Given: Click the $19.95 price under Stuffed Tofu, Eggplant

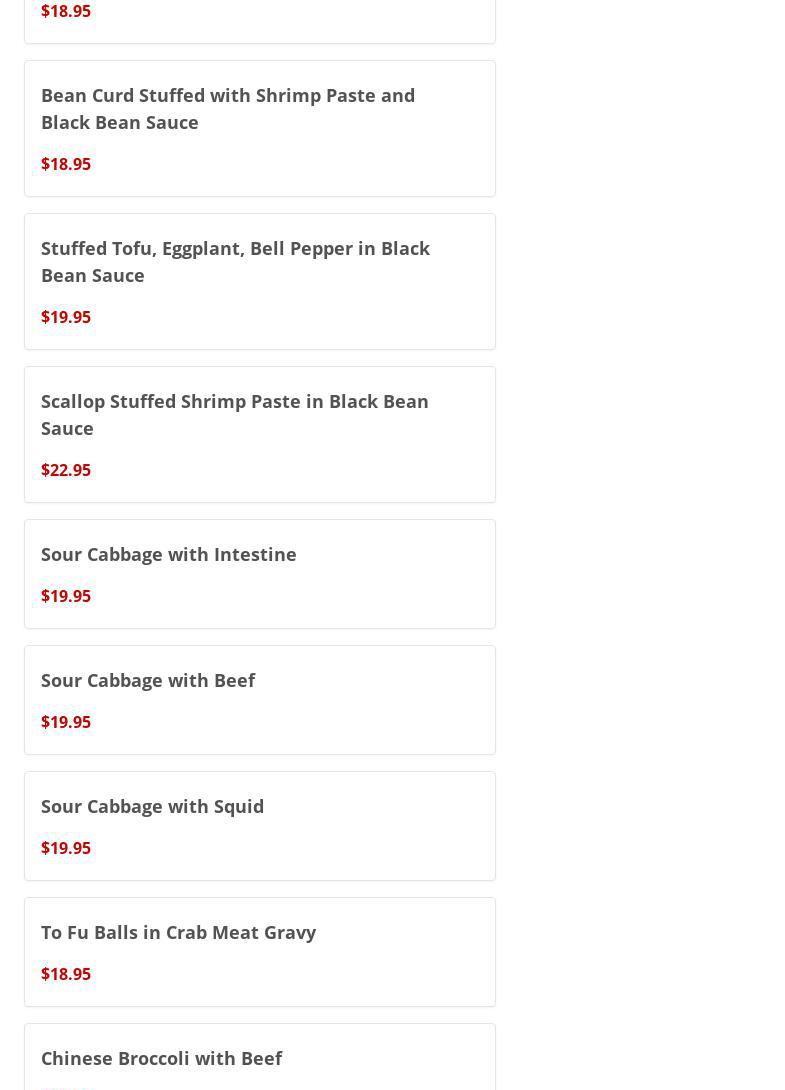Looking at the screenshot, I should pos(66,317).
